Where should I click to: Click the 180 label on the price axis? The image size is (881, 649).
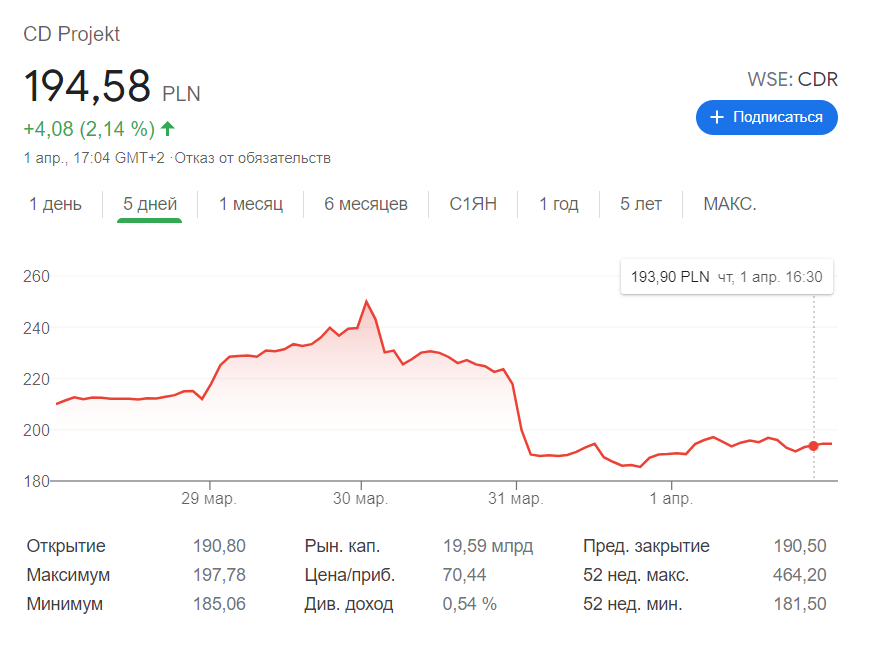(x=37, y=482)
